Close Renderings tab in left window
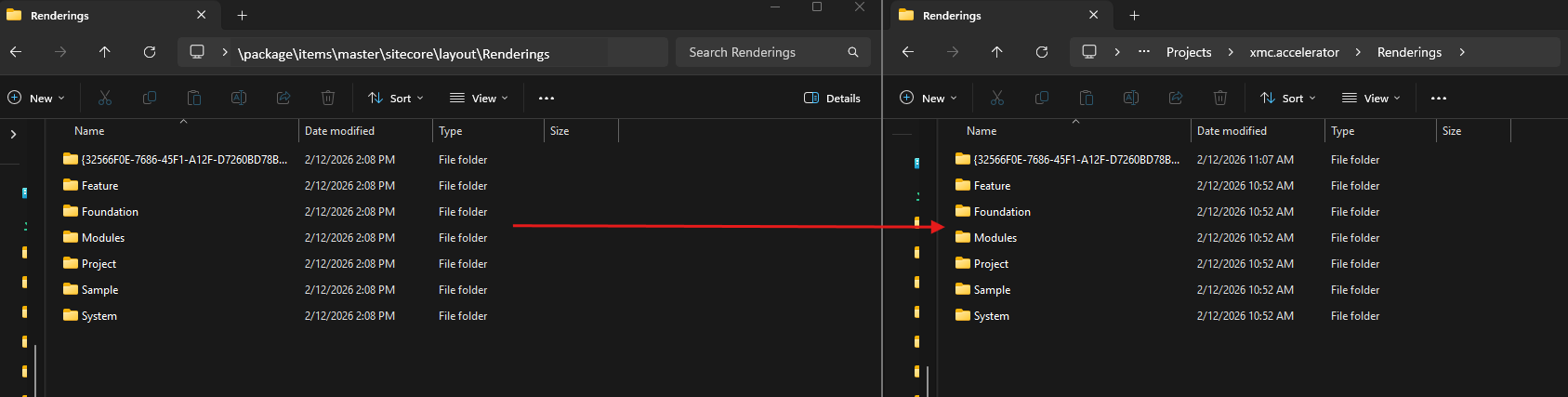This screenshot has height=397, width=1568. (201, 16)
